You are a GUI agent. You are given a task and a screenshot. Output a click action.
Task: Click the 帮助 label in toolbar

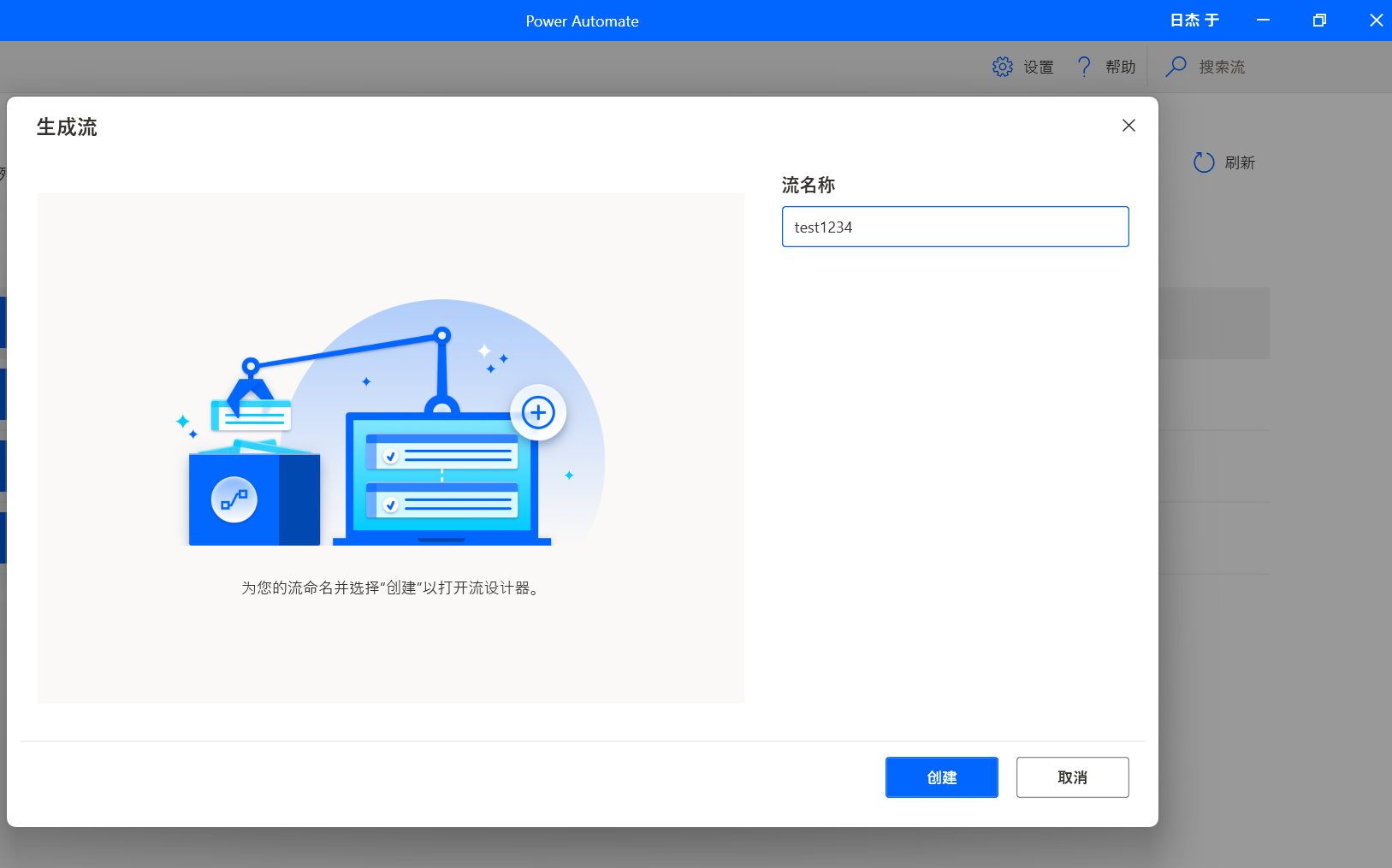click(1120, 67)
